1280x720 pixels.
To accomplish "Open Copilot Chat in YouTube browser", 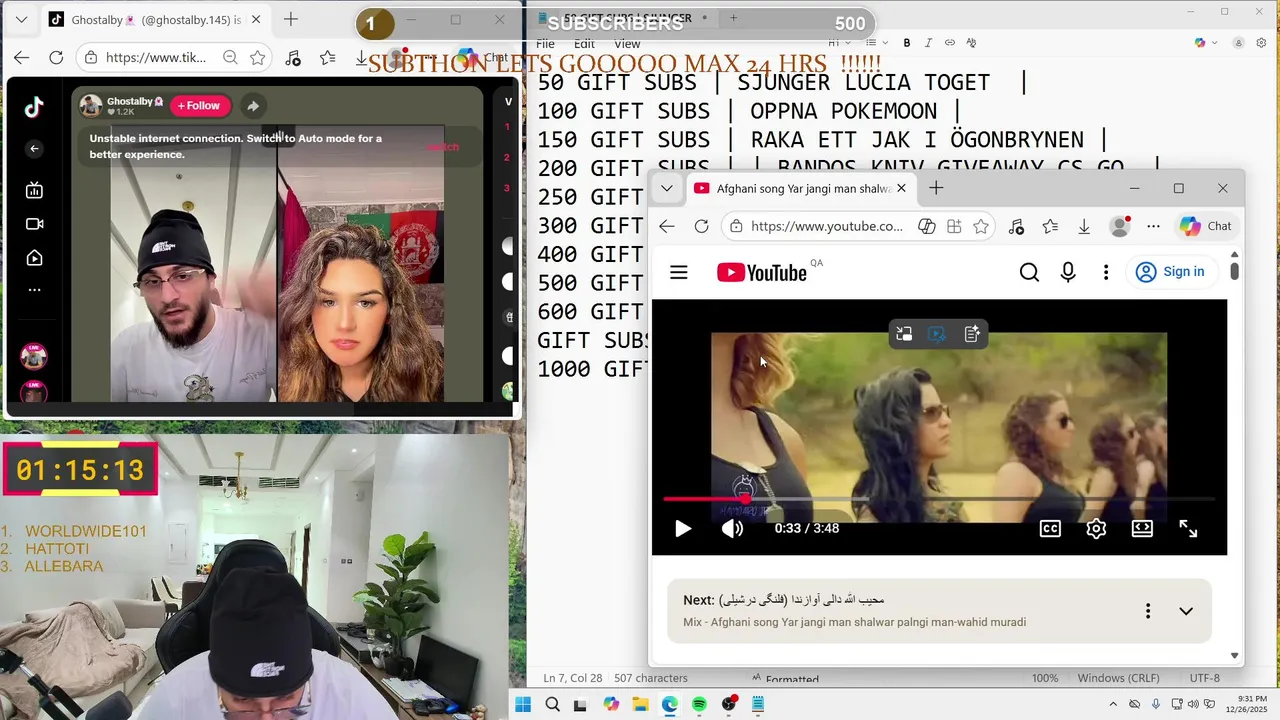I will (1206, 227).
